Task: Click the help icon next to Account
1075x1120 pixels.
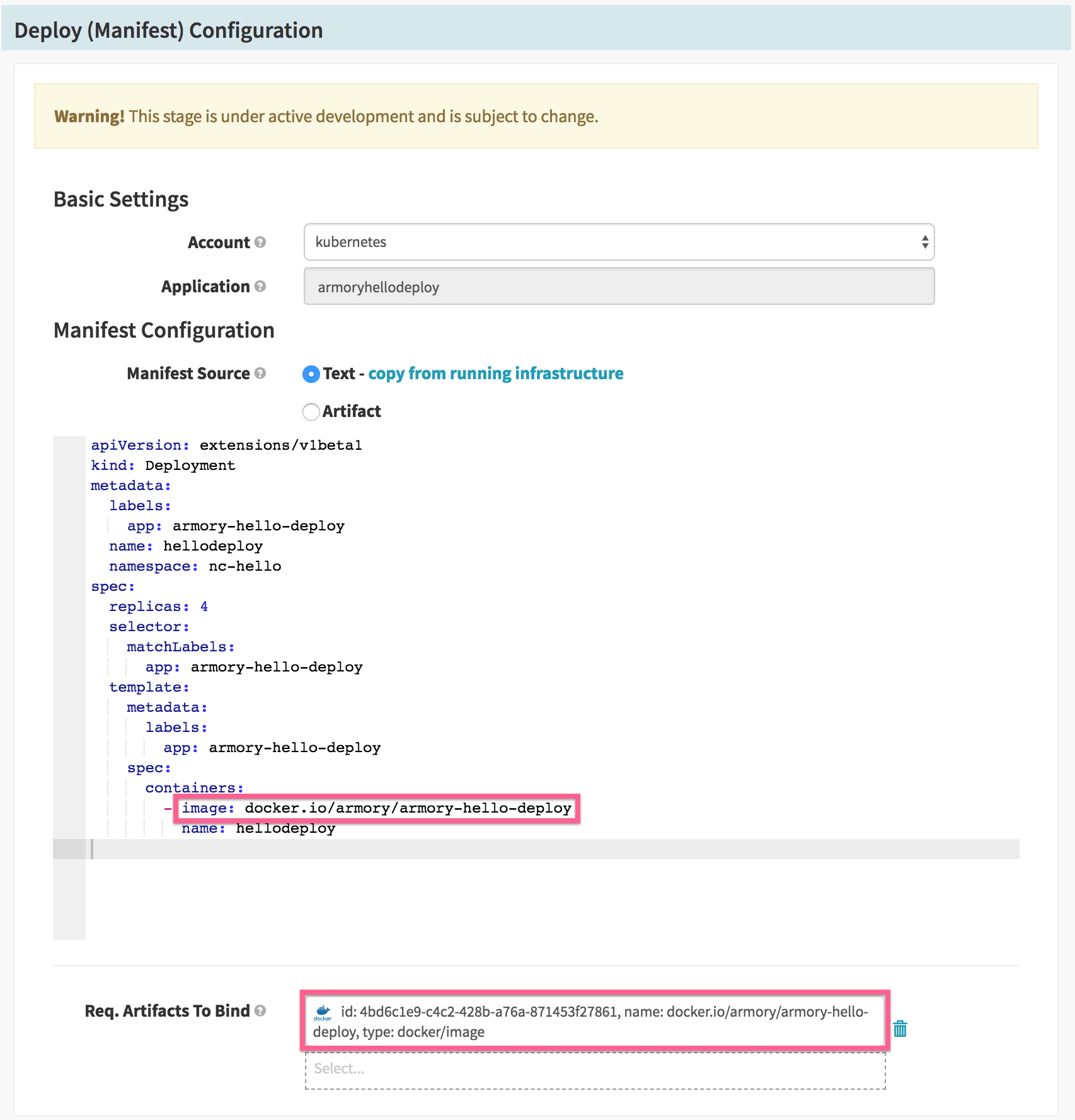Action: coord(260,242)
